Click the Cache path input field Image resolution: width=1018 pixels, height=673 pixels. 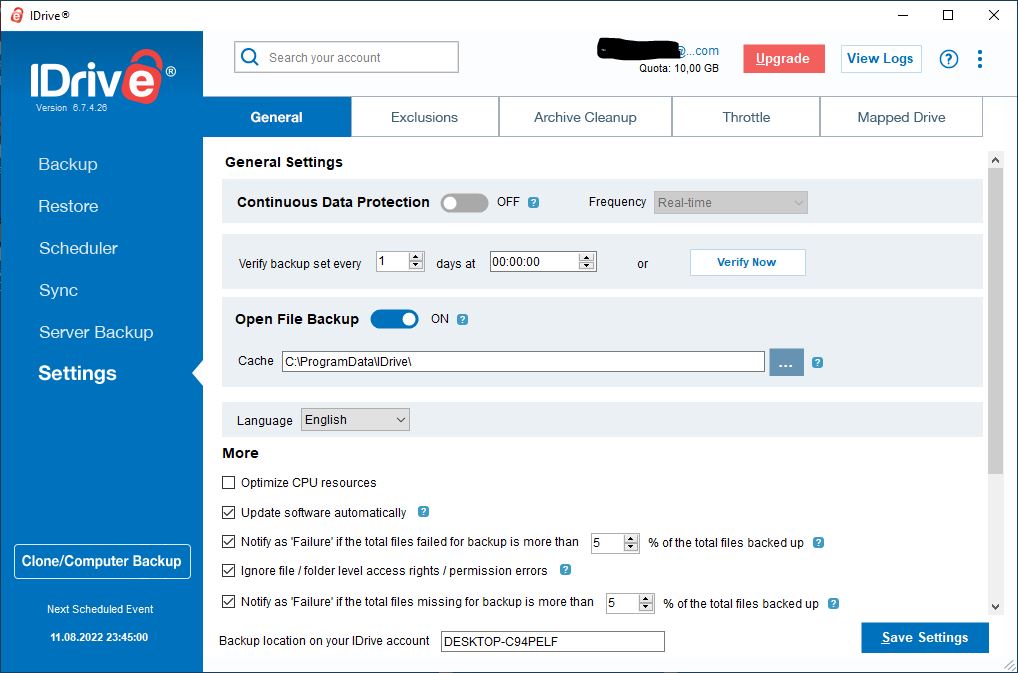(x=523, y=361)
